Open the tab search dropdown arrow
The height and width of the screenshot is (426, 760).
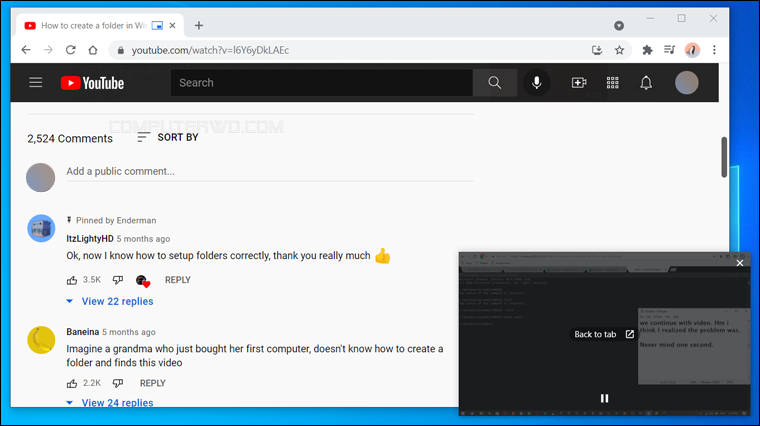(x=619, y=26)
